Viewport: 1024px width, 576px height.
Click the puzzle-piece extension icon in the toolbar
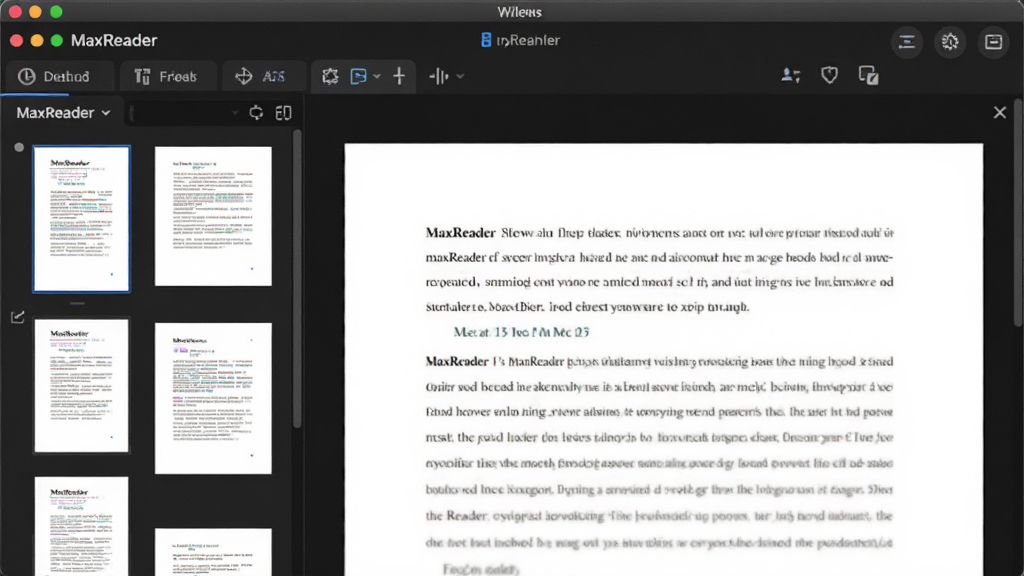pos(330,76)
